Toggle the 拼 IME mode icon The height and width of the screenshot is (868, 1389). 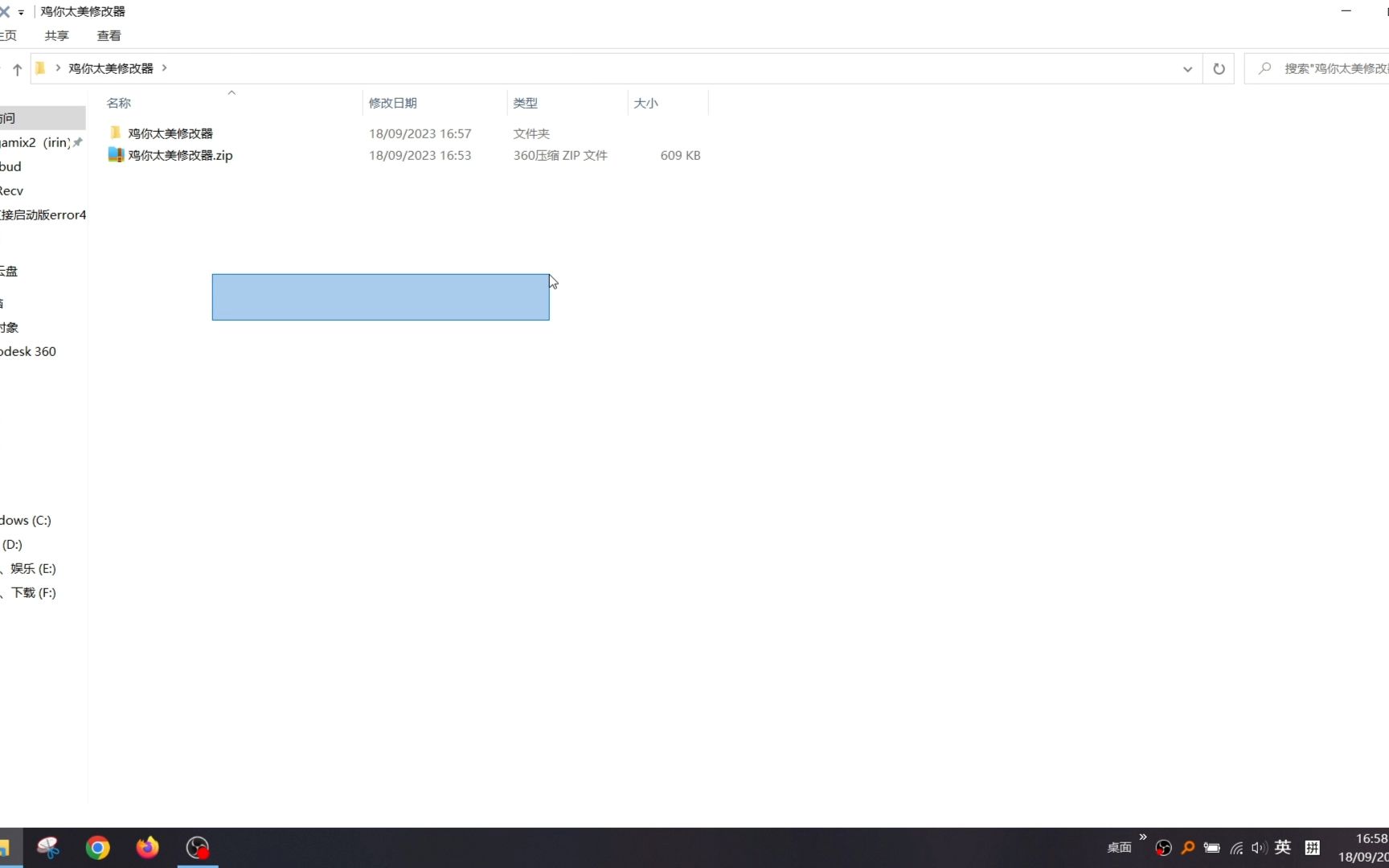(x=1313, y=848)
